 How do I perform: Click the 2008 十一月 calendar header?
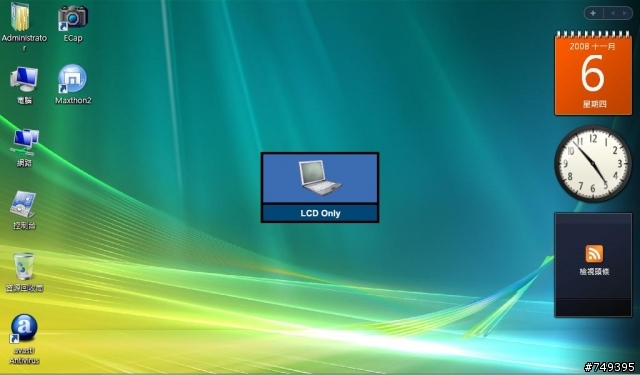(592, 47)
